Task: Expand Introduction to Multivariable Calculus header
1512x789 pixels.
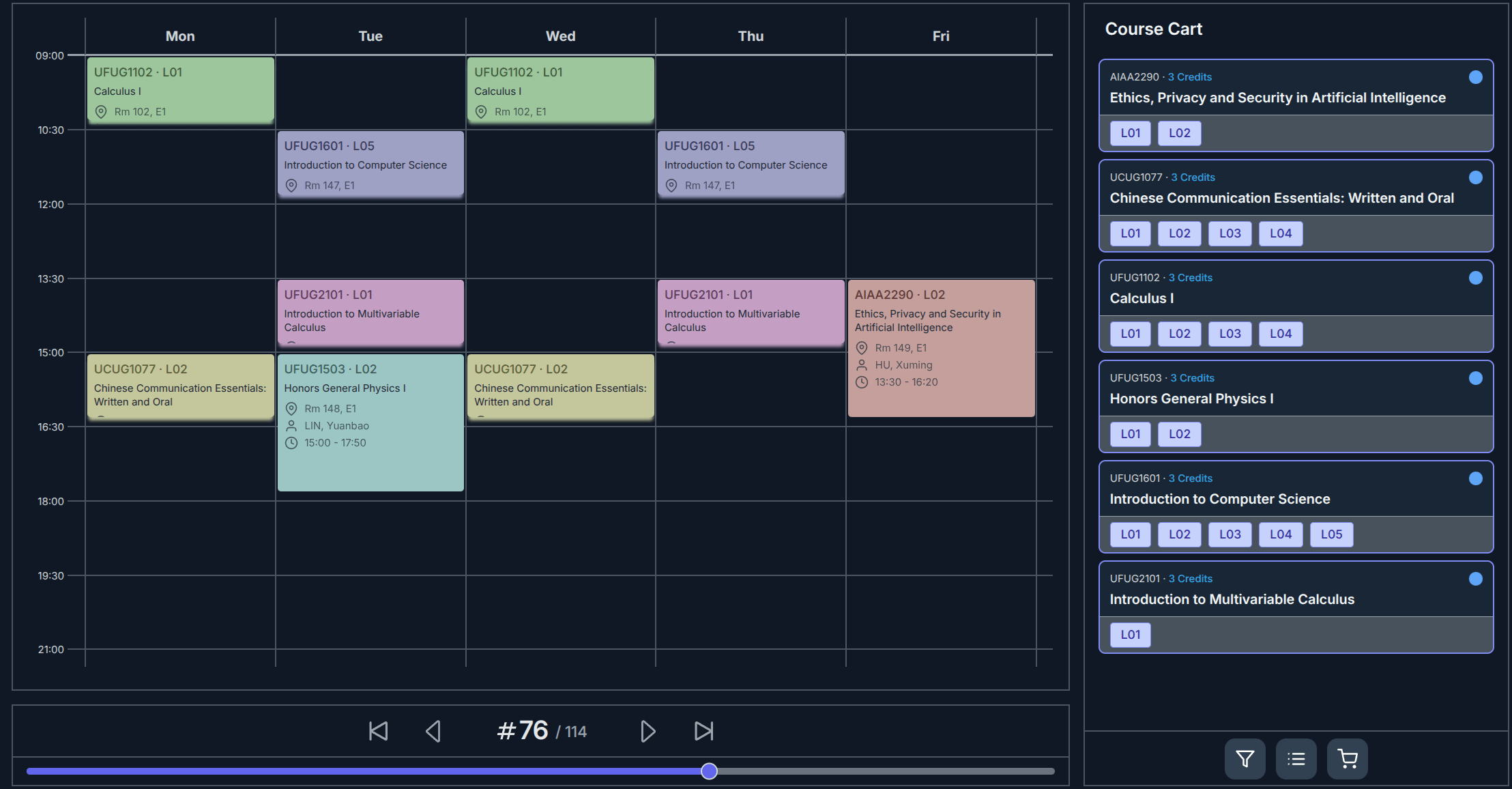Action: coord(1232,599)
